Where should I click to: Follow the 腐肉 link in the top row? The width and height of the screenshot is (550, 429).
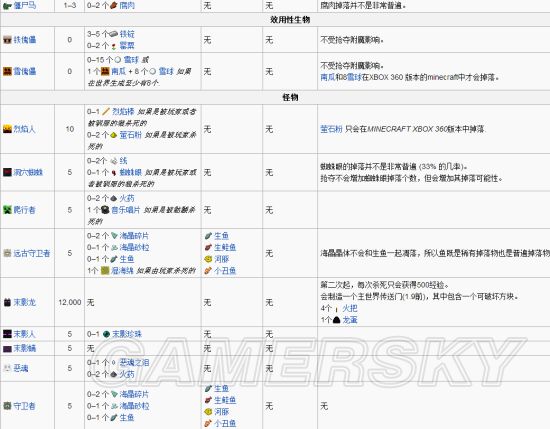pos(127,5)
